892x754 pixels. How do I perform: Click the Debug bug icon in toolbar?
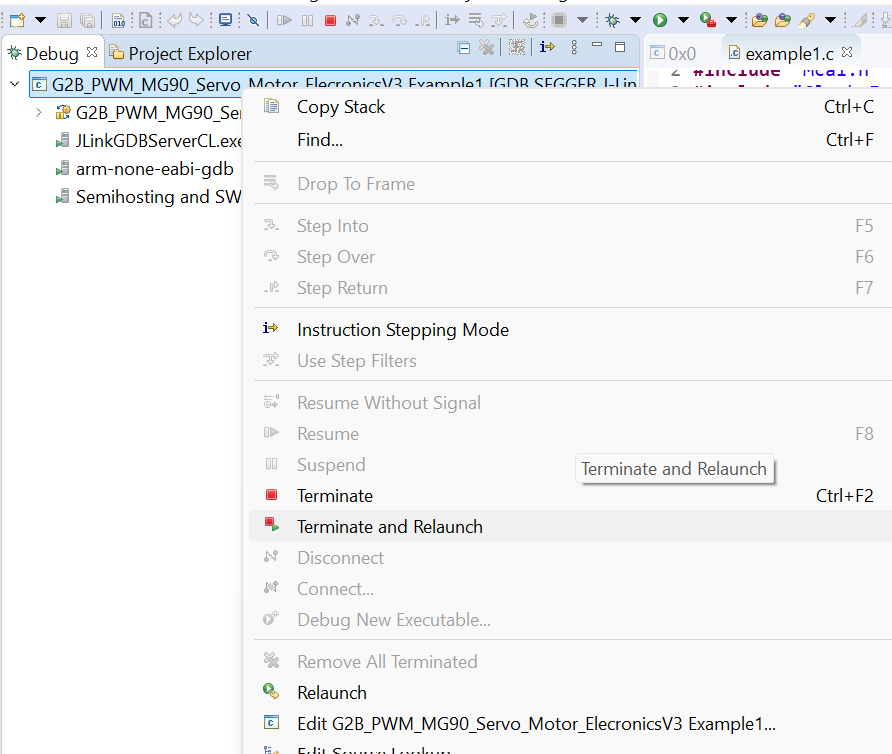point(612,20)
